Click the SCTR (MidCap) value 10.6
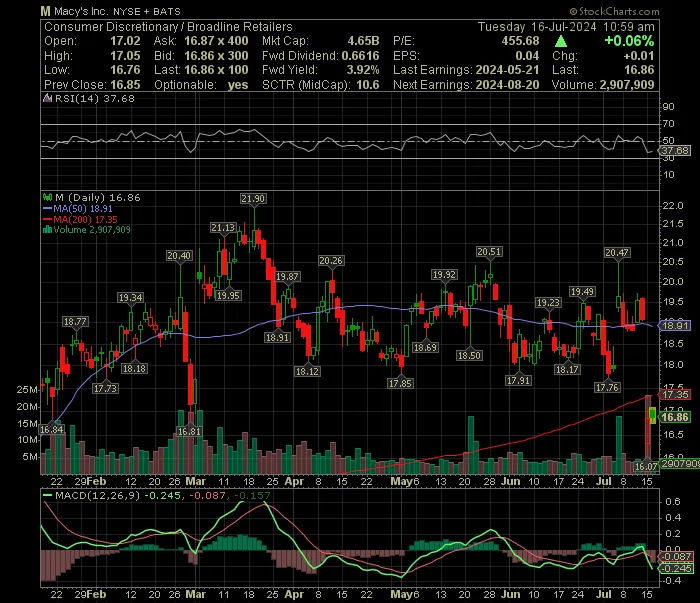The height and width of the screenshot is (603, 700). [367, 85]
